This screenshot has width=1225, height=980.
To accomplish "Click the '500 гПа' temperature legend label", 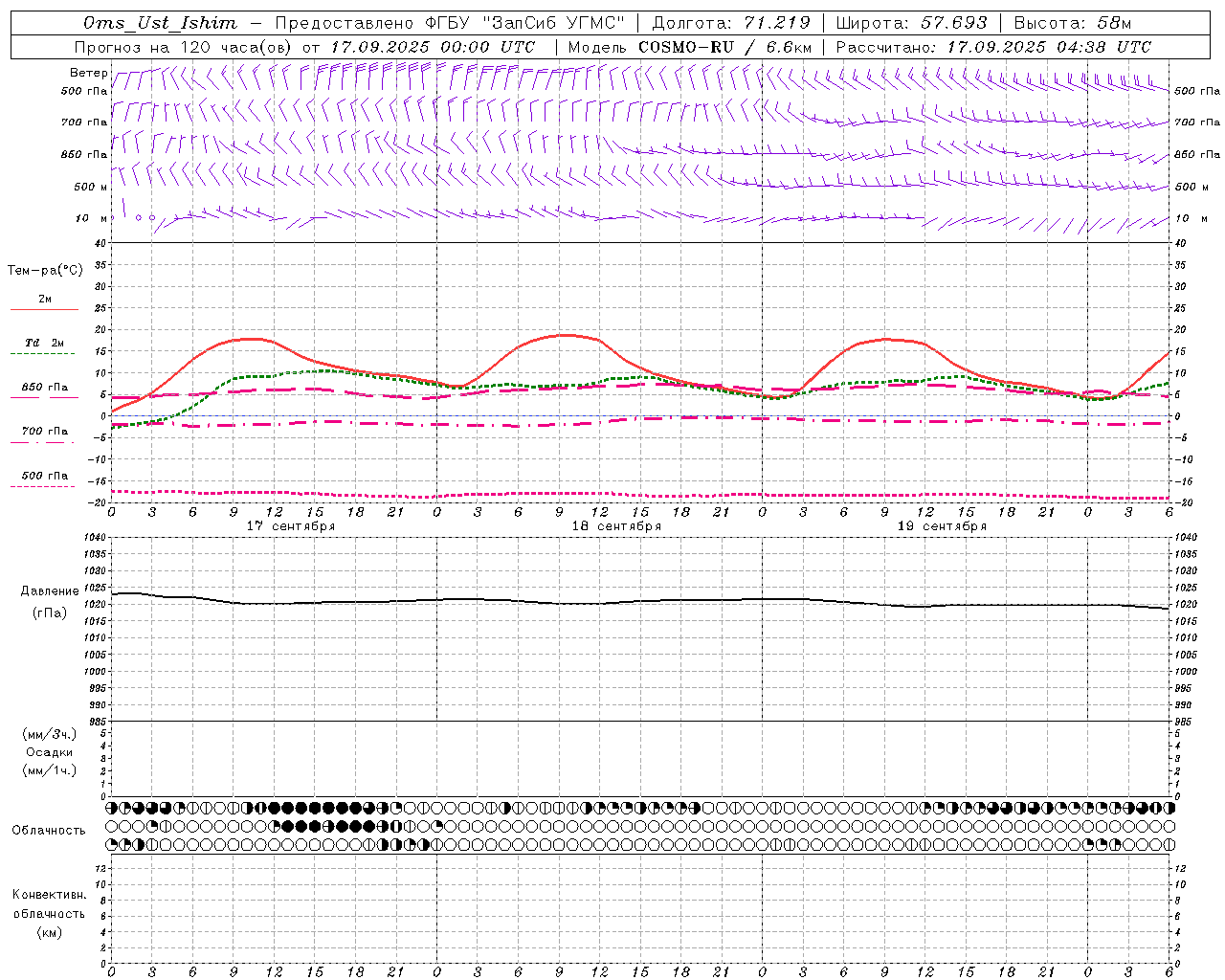I will pyautogui.click(x=45, y=476).
